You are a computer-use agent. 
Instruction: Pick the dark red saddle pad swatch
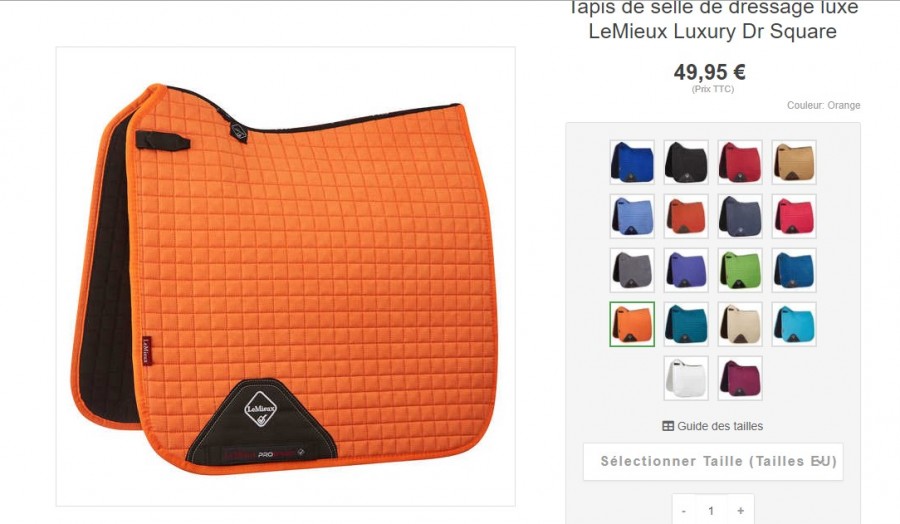click(x=740, y=162)
